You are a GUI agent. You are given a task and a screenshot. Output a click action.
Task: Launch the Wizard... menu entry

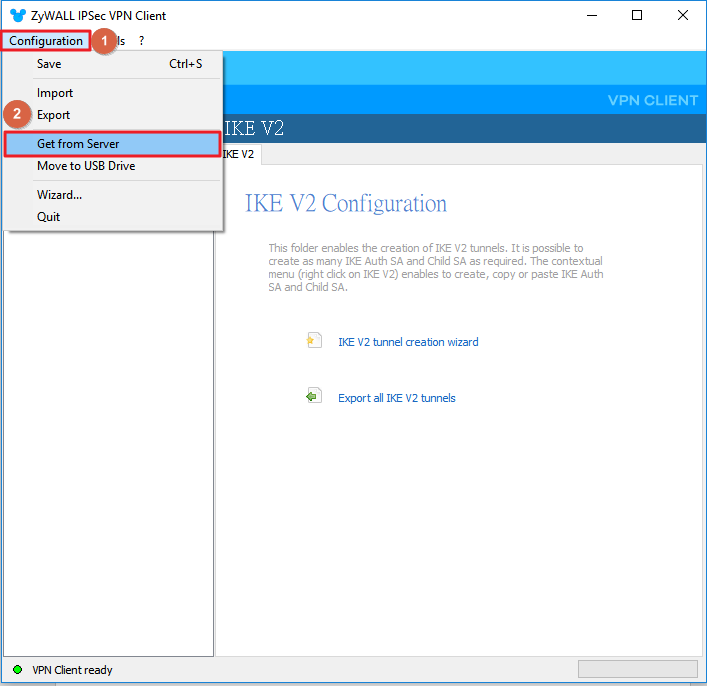coord(113,195)
